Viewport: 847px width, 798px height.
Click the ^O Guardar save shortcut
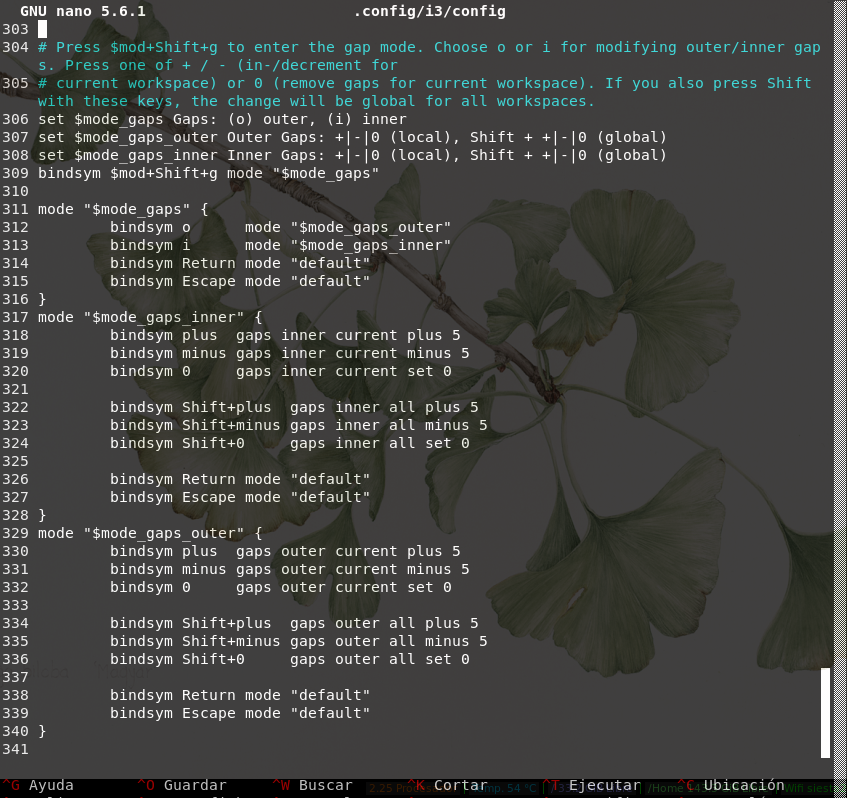pos(182,786)
